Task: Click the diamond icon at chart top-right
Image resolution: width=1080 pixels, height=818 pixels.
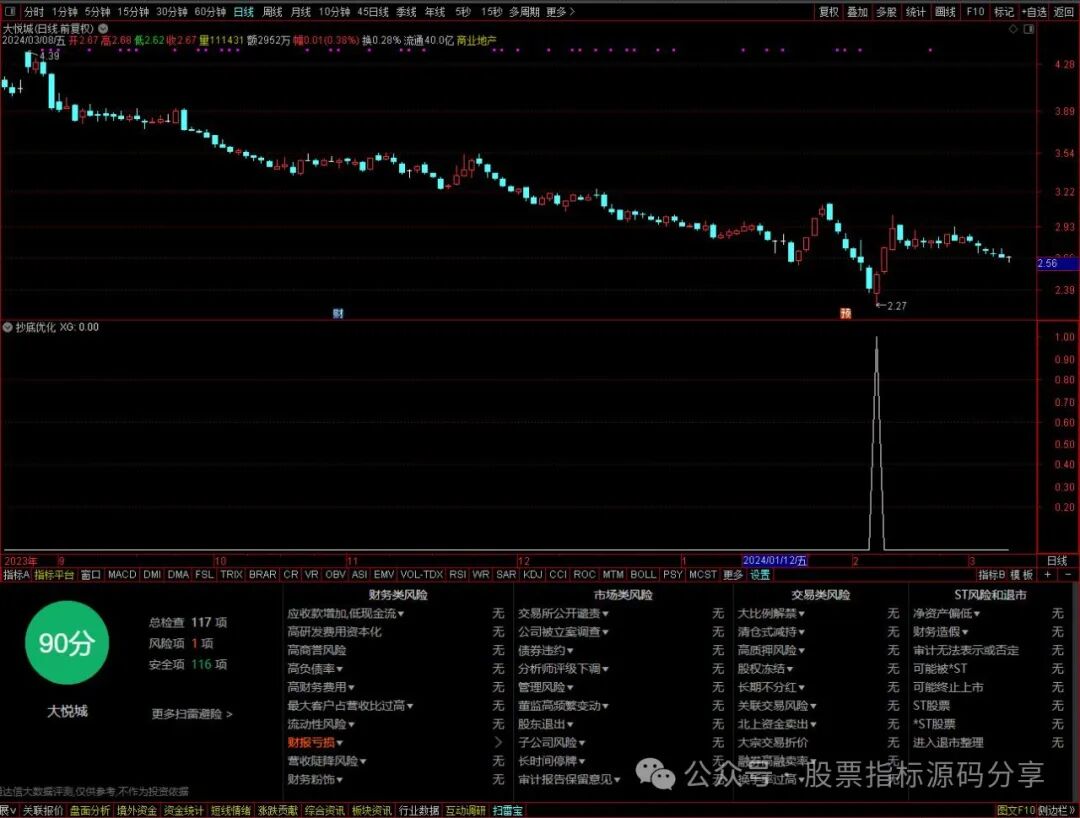Action: [1013, 29]
